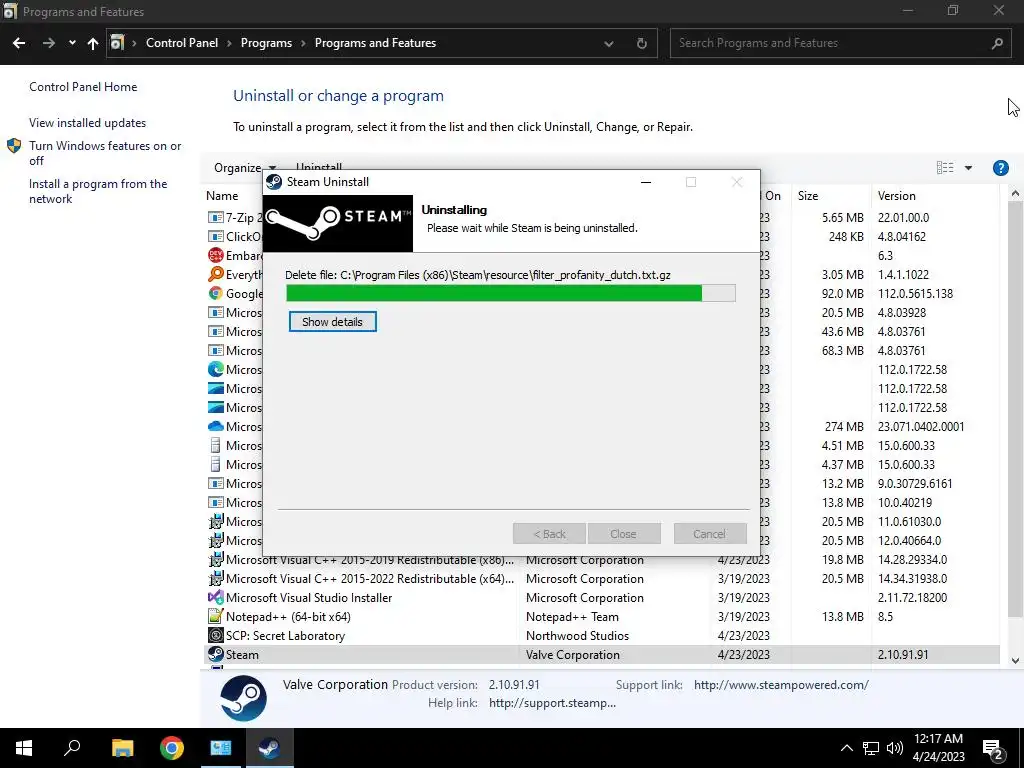Open the Help question mark icon
Image resolution: width=1024 pixels, height=768 pixels.
pyautogui.click(x=1000, y=168)
